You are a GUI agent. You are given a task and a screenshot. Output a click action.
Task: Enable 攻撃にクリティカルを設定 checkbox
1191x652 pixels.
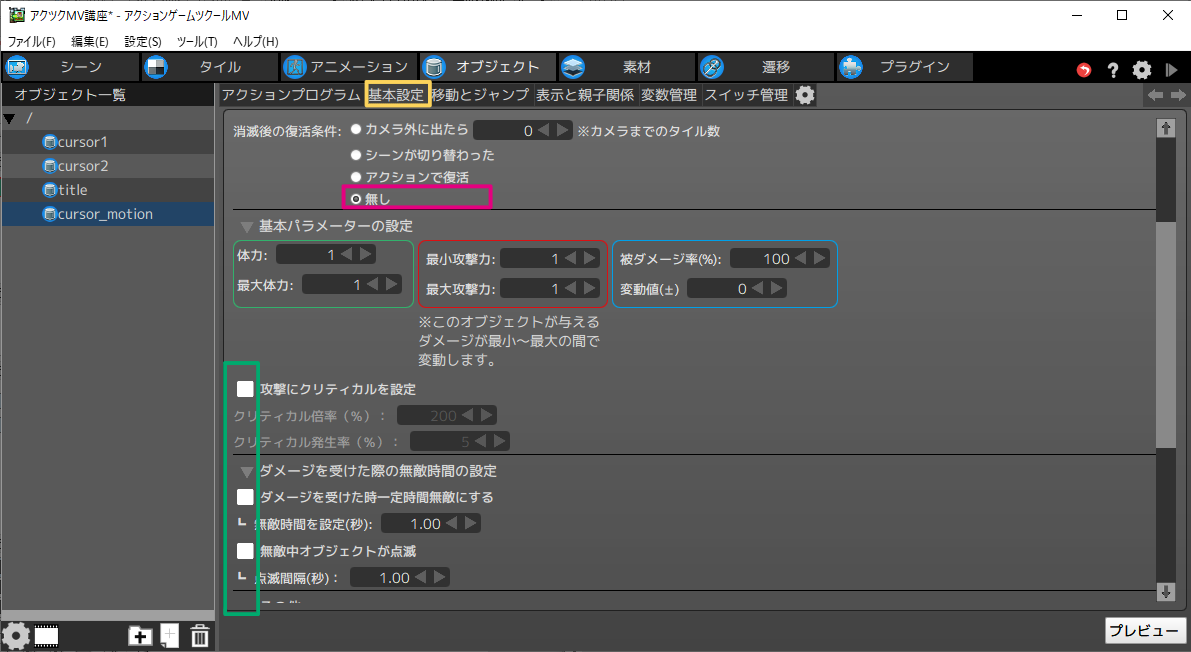pyautogui.click(x=245, y=389)
